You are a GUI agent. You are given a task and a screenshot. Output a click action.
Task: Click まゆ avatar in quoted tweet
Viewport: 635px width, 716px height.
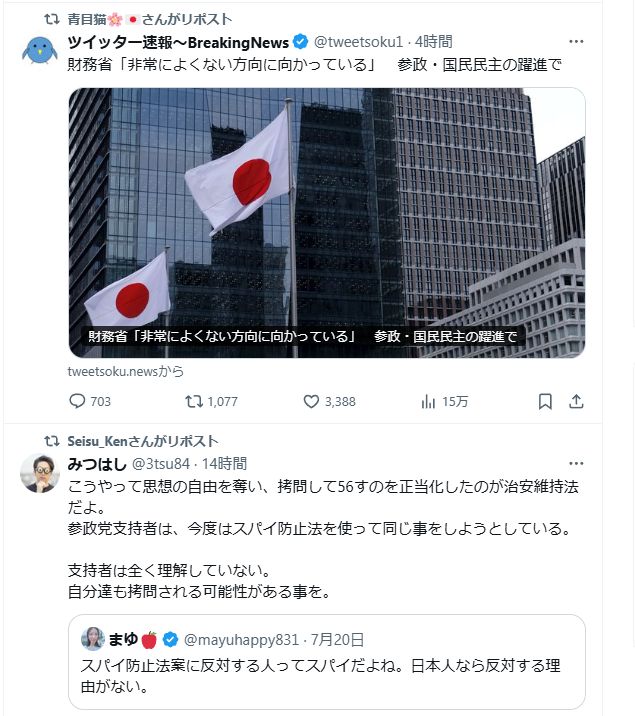[x=93, y=639]
